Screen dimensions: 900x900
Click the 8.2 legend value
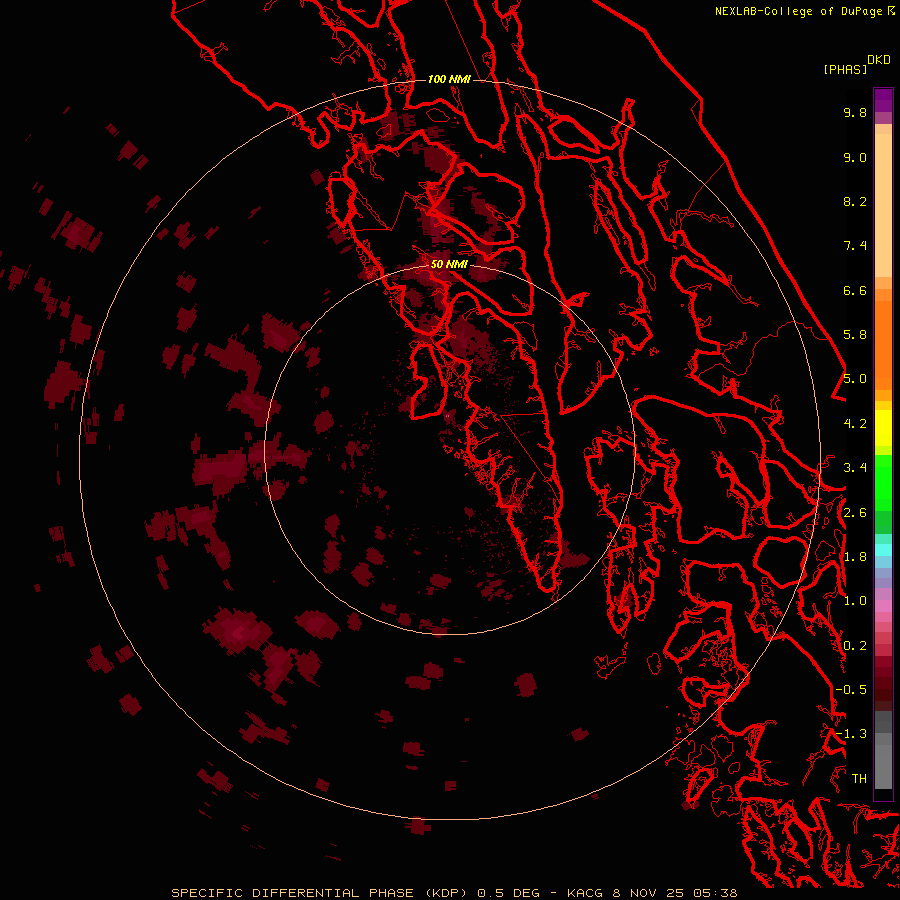click(855, 202)
